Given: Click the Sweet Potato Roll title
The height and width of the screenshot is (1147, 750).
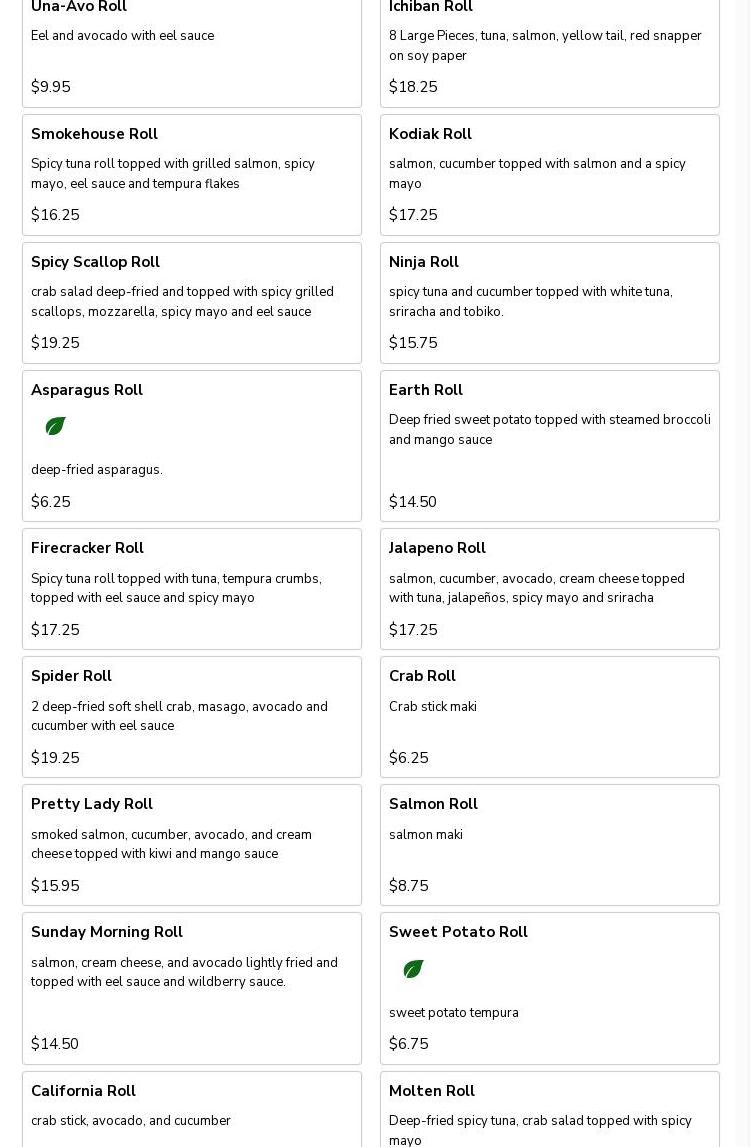Looking at the screenshot, I should (458, 932).
